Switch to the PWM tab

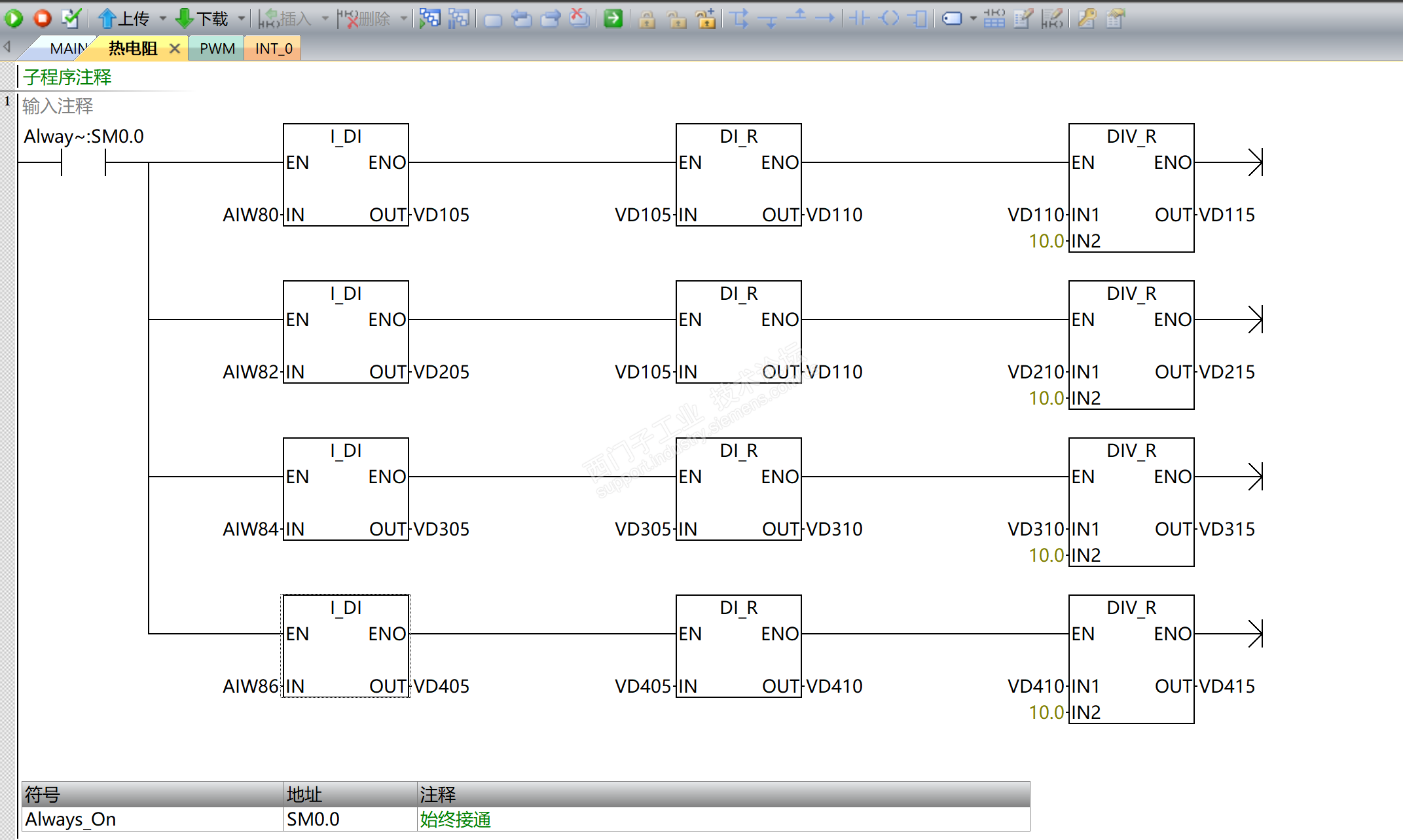(217, 48)
